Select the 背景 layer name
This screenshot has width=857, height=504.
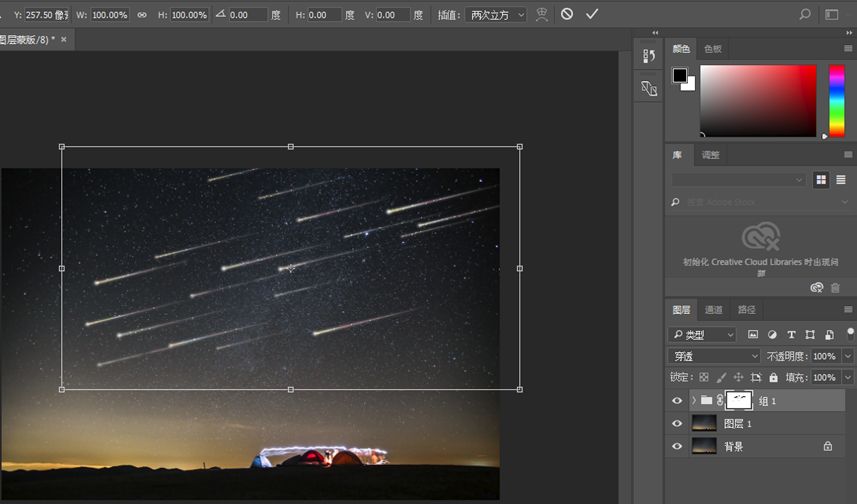tap(733, 447)
